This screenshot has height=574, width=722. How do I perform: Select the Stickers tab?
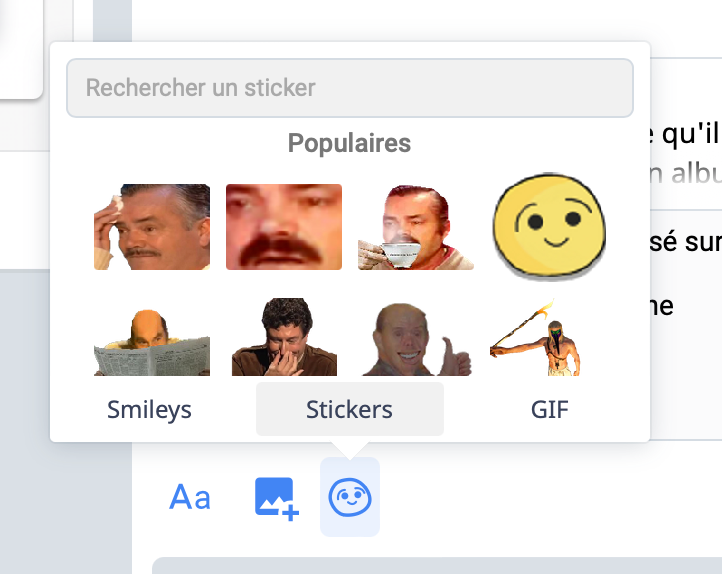(x=350, y=409)
